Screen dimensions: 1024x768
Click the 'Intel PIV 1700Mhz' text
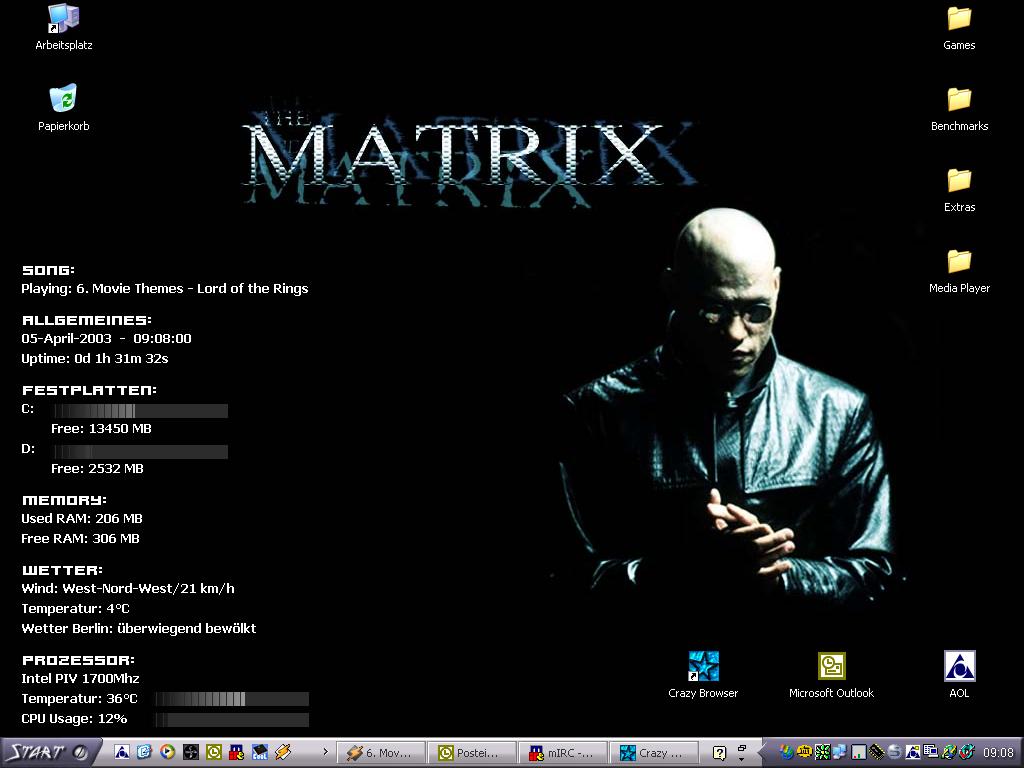(80, 679)
